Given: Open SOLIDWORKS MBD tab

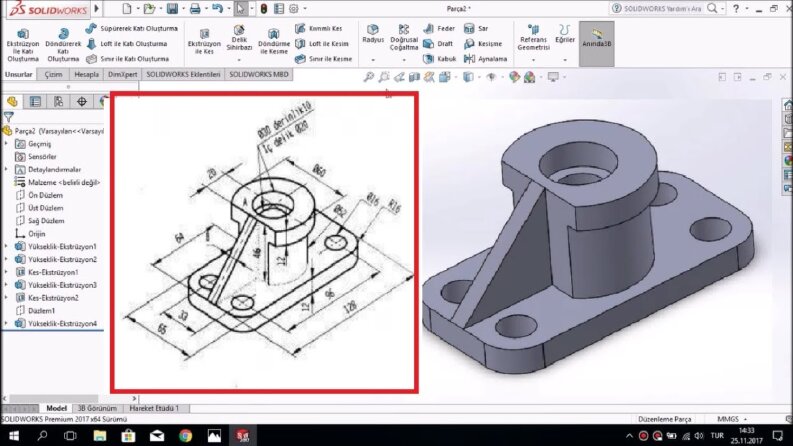Looking at the screenshot, I should click(x=259, y=74).
